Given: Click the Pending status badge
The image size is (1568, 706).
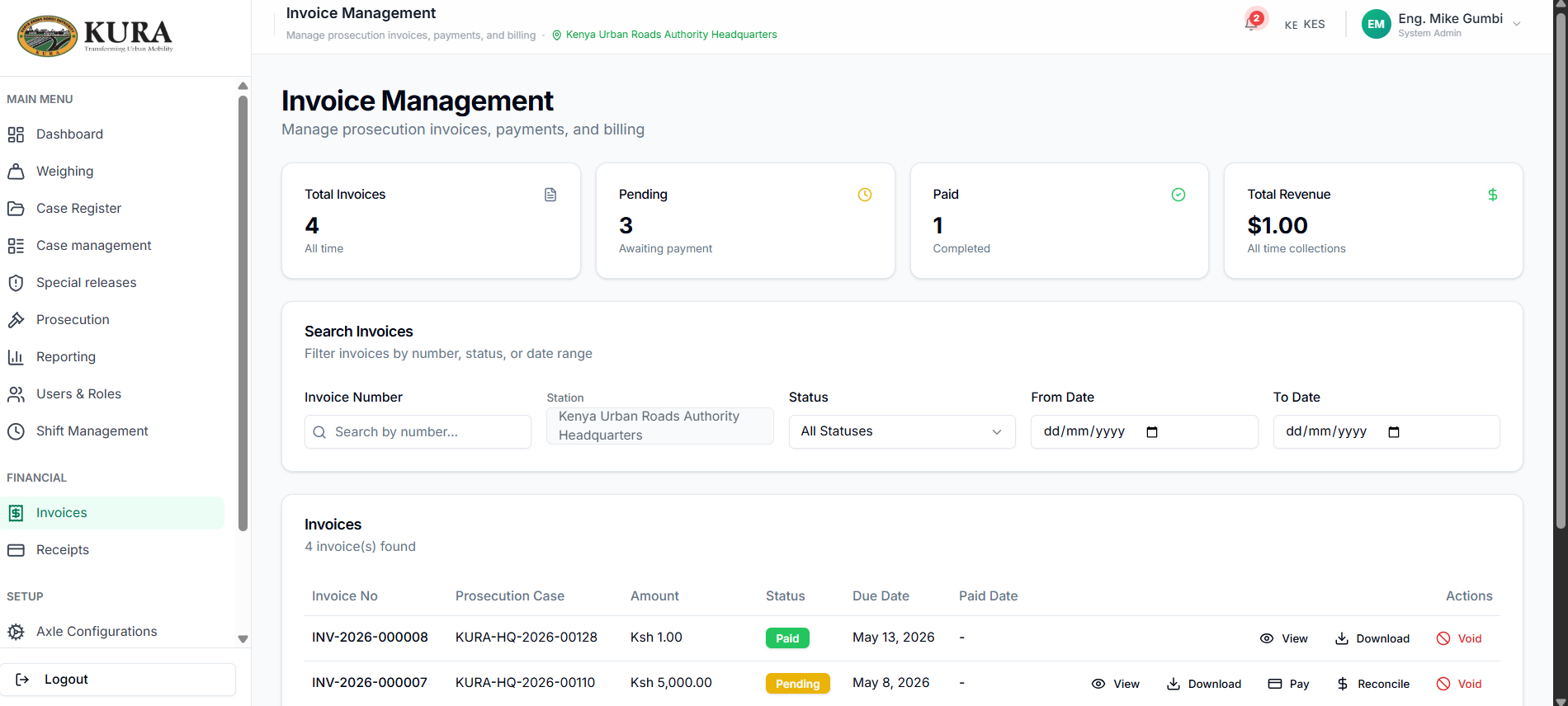Looking at the screenshot, I should [798, 684].
